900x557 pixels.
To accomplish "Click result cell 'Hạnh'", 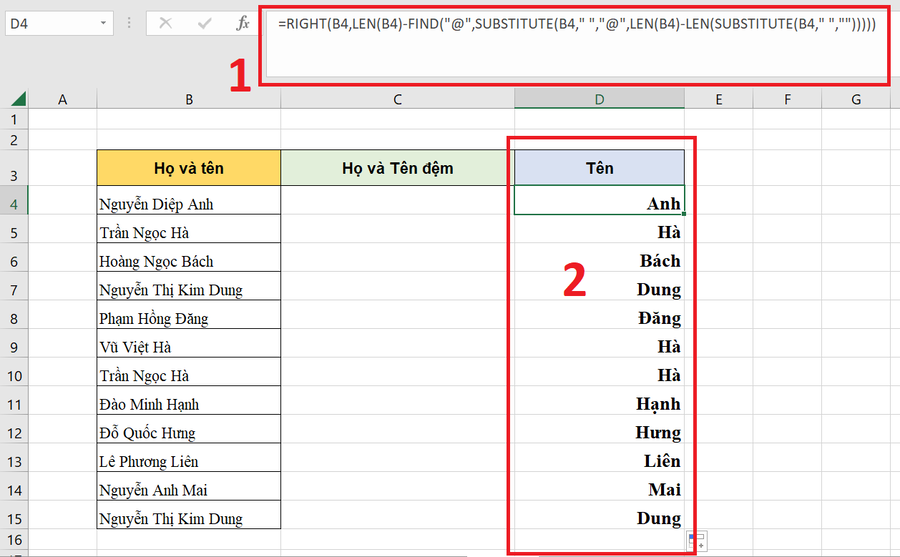I will [x=599, y=401].
